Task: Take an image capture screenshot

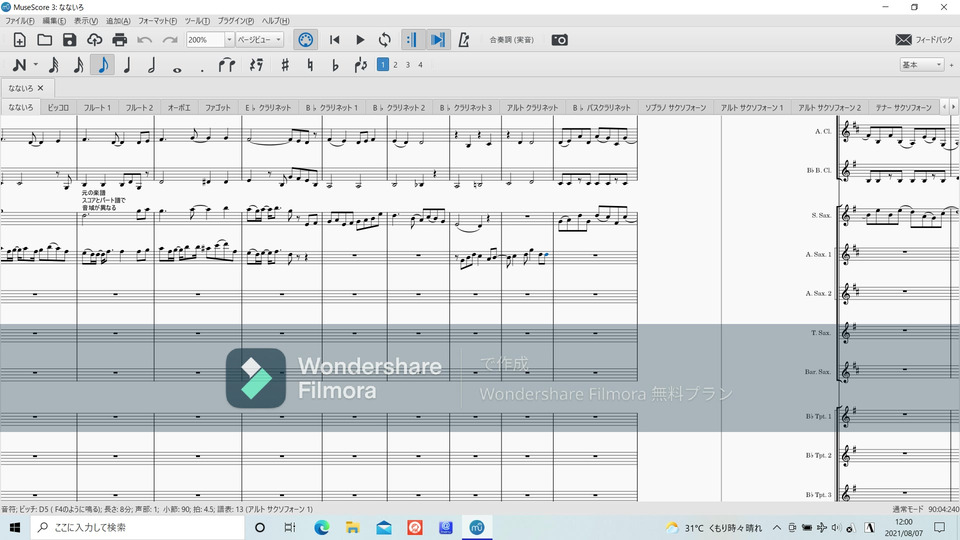Action: pyautogui.click(x=560, y=40)
